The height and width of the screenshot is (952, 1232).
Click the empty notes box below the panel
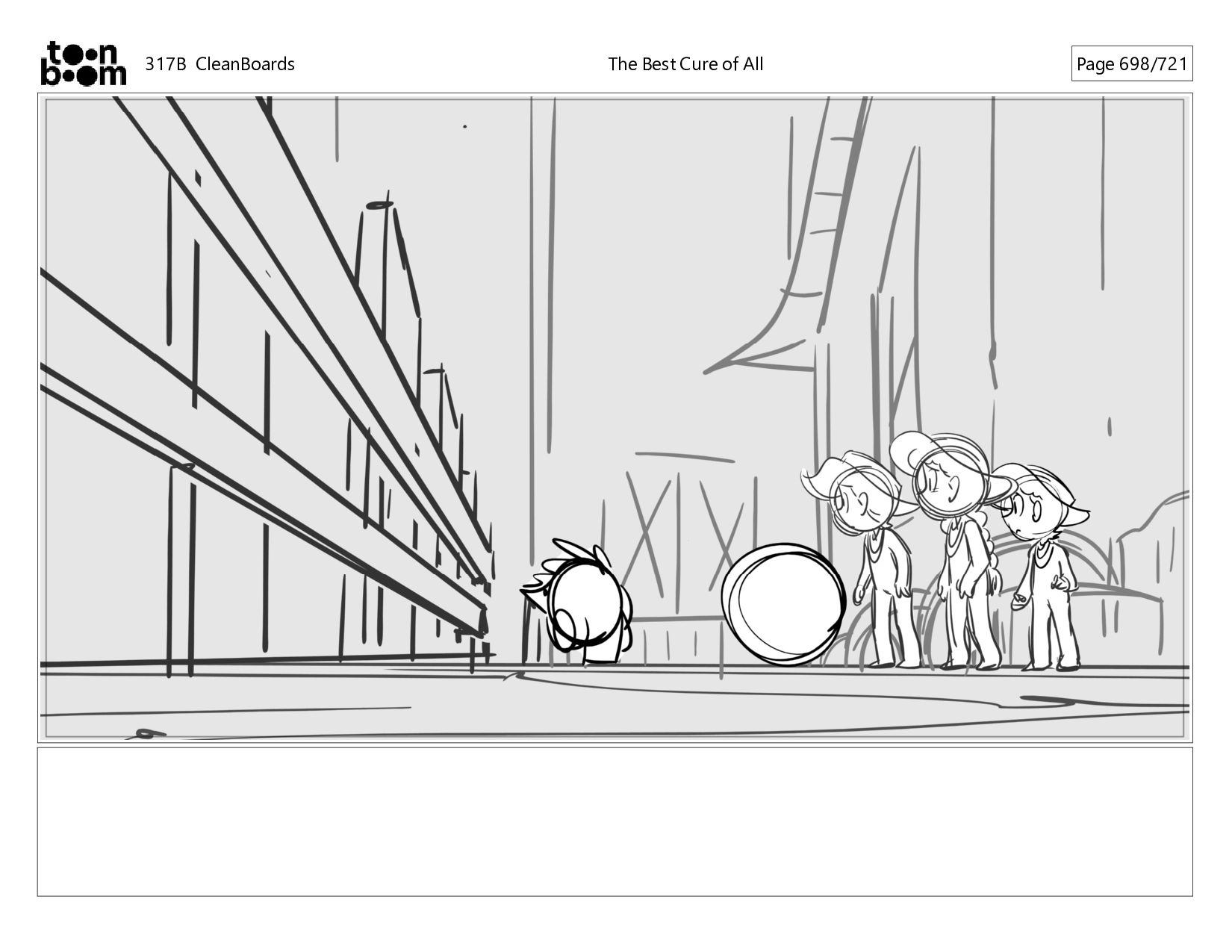[x=615, y=821]
